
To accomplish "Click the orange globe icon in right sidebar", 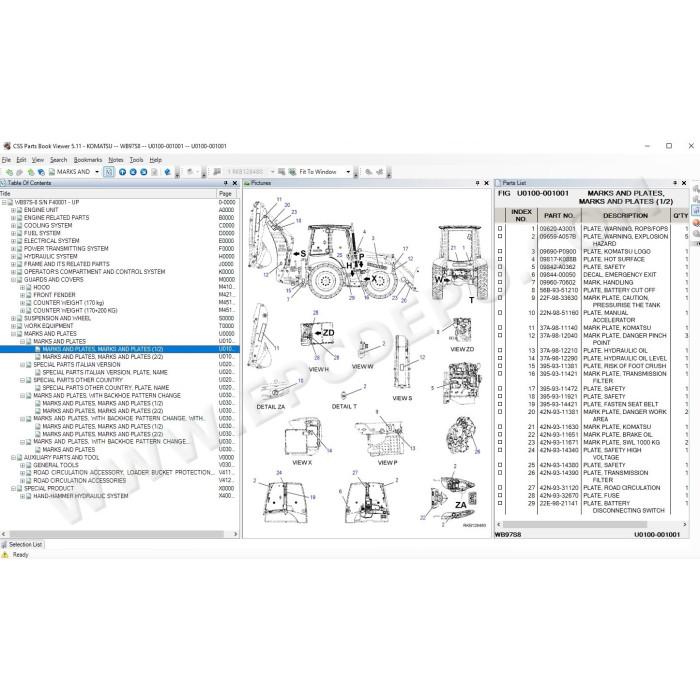I will click(x=696, y=222).
